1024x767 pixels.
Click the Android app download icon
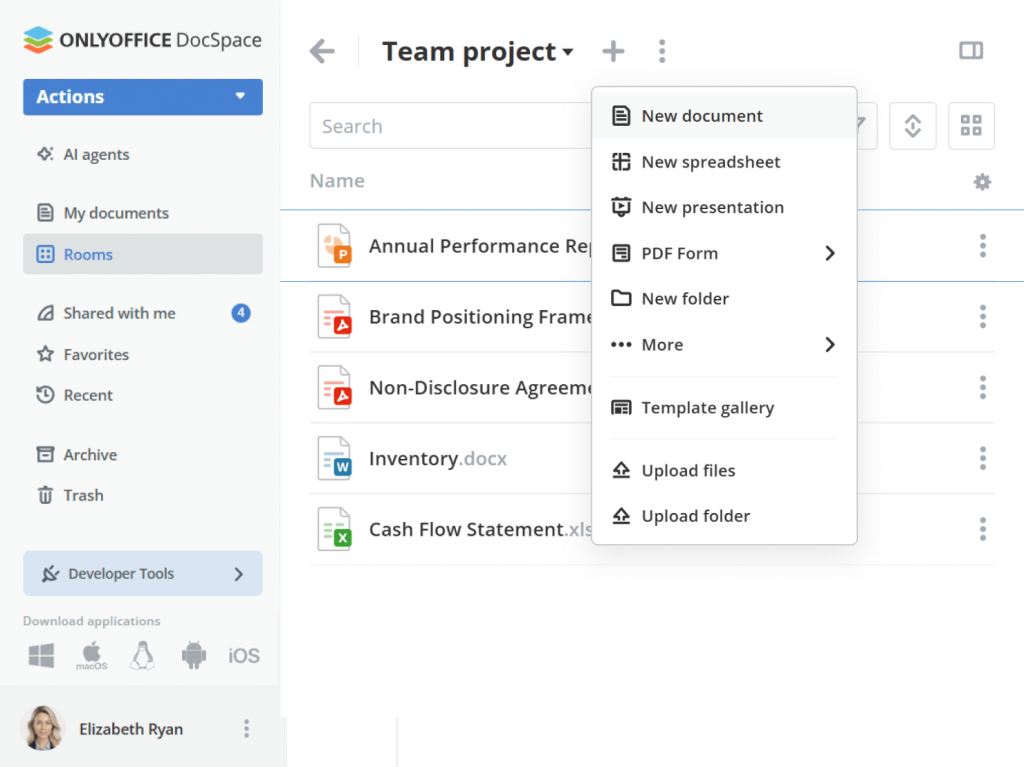[x=193, y=656]
